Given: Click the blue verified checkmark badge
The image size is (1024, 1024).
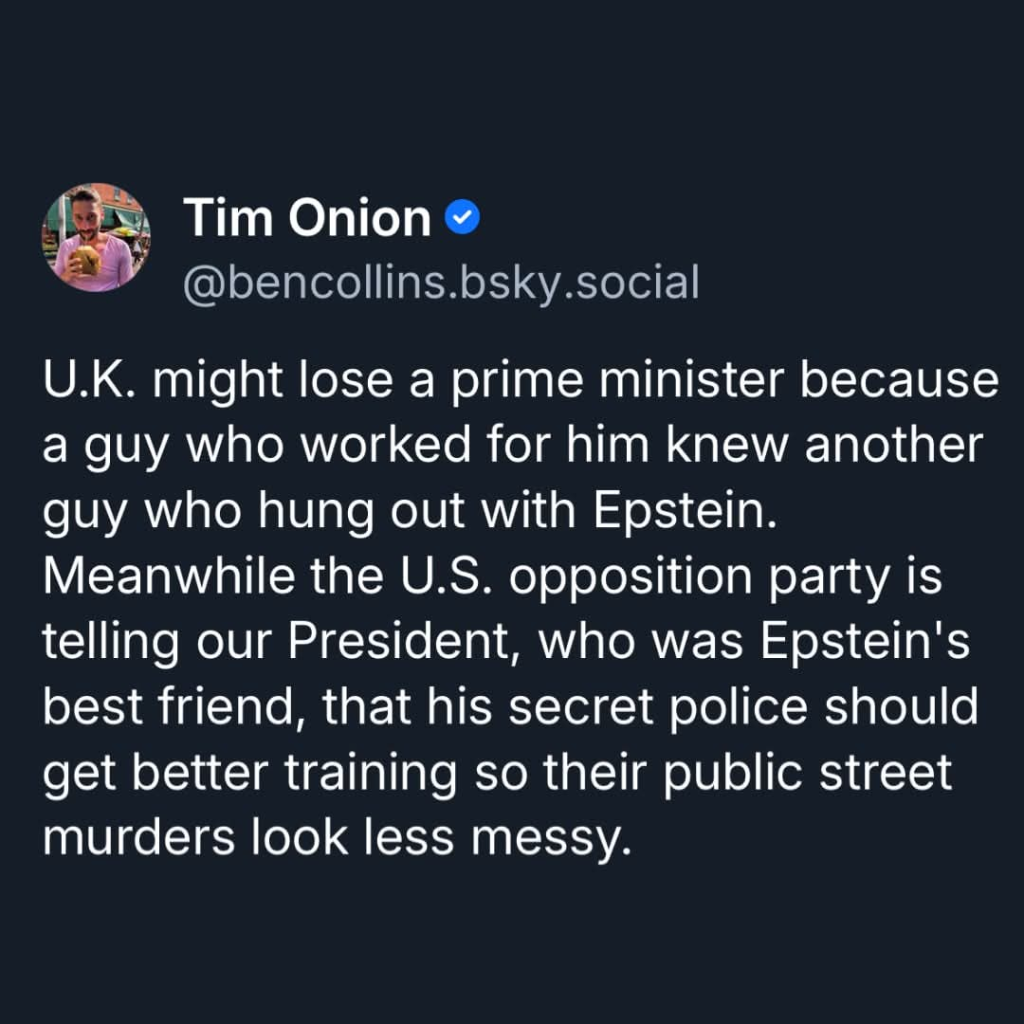Looking at the screenshot, I should pyautogui.click(x=463, y=216).
